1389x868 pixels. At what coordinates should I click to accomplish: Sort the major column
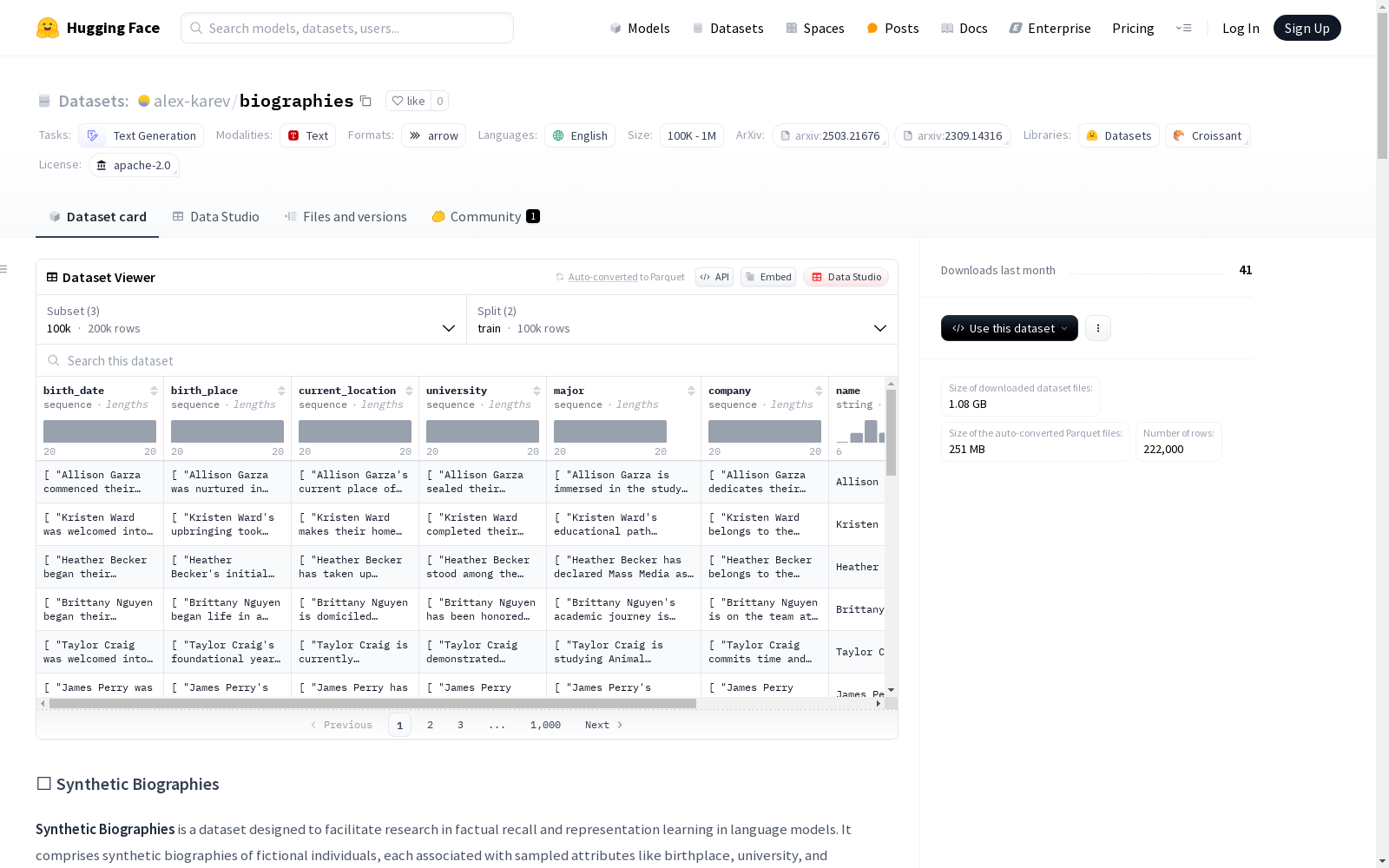691,391
